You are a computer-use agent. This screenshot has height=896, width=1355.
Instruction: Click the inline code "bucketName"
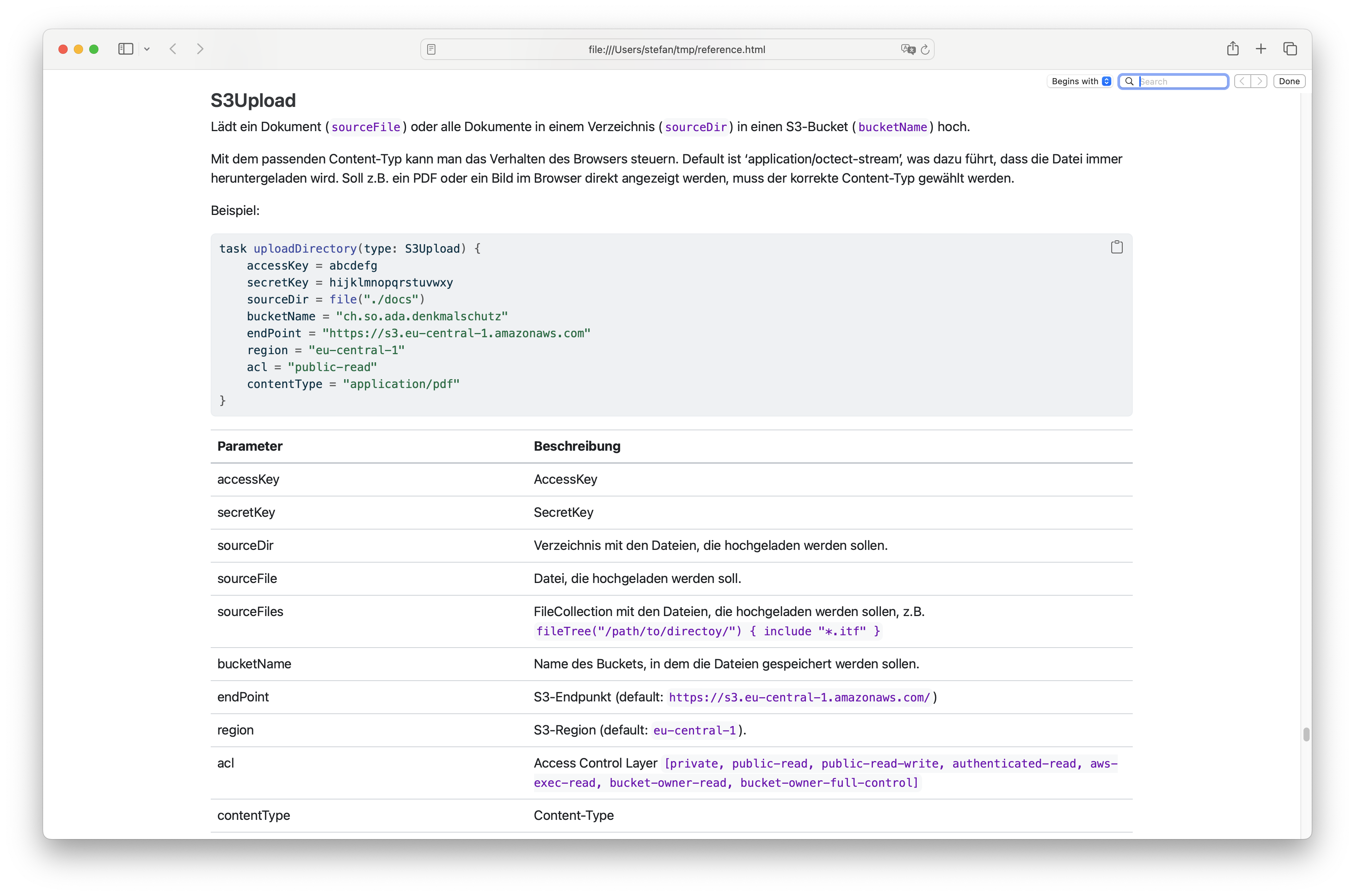tap(892, 127)
